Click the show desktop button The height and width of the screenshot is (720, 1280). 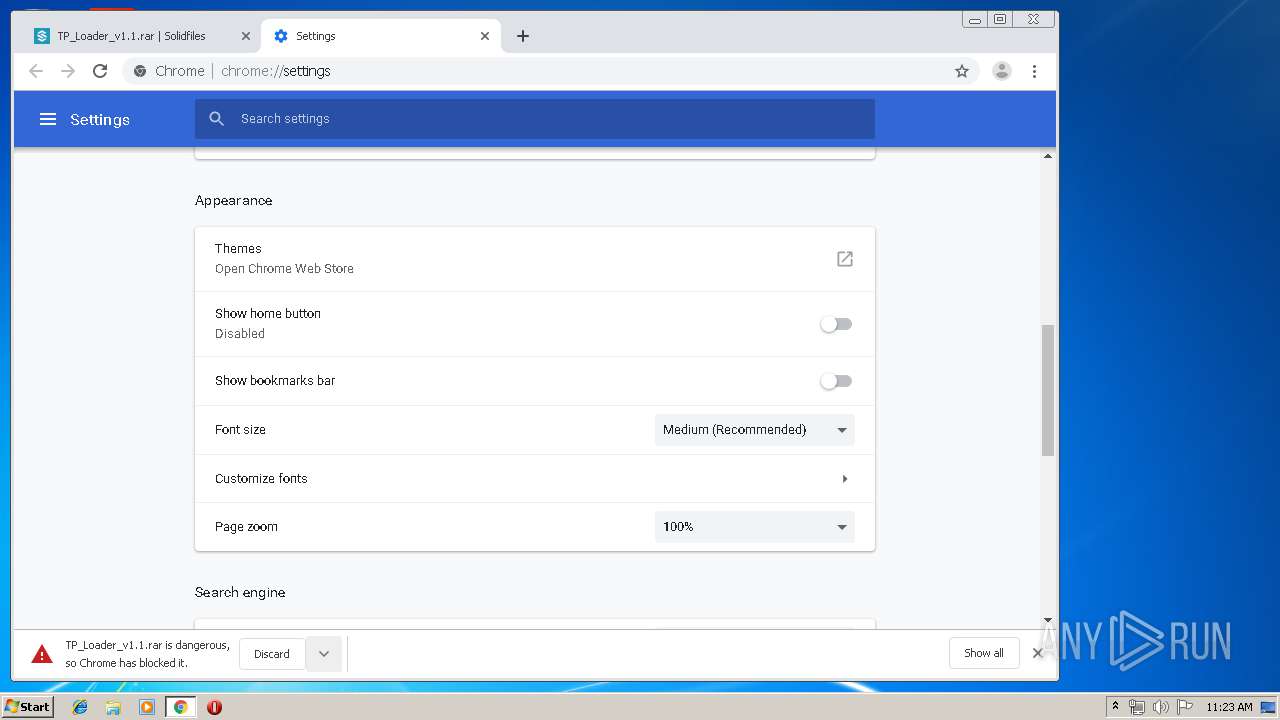pyautogui.click(x=1268, y=707)
